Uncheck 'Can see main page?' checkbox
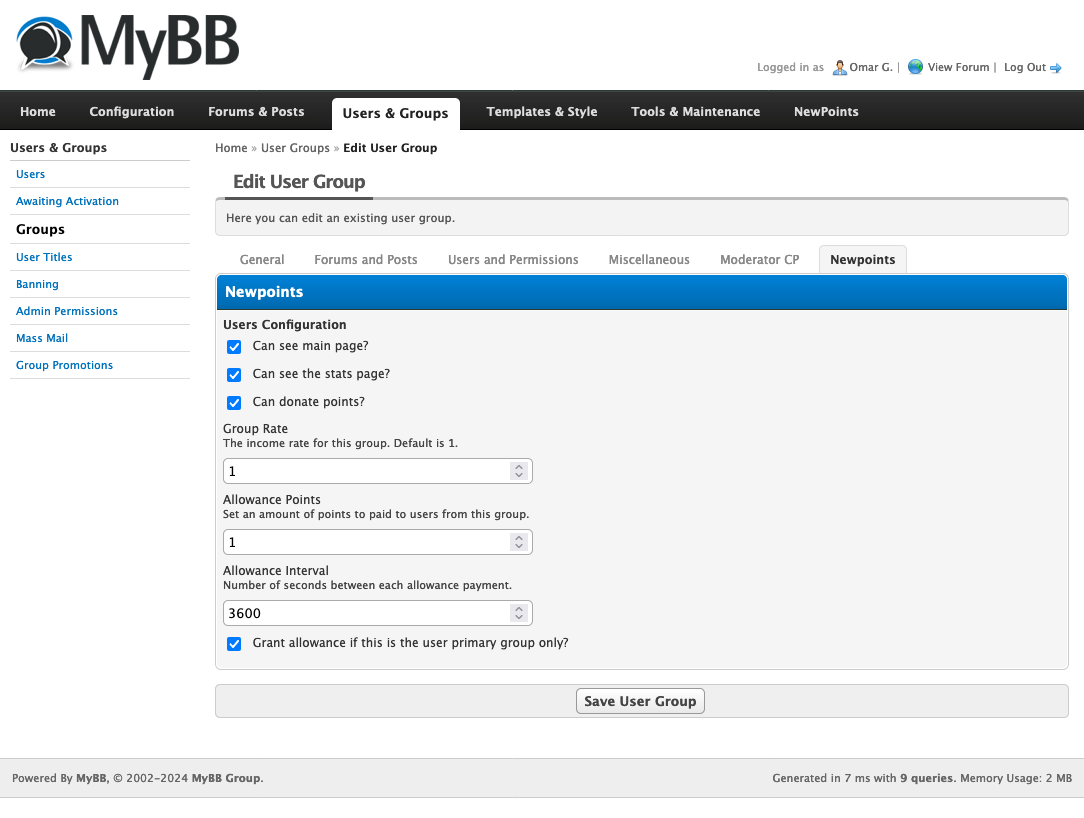 234,347
